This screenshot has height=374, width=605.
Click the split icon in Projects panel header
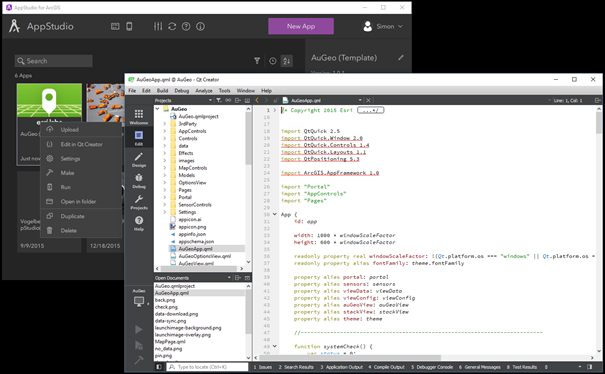click(x=238, y=100)
